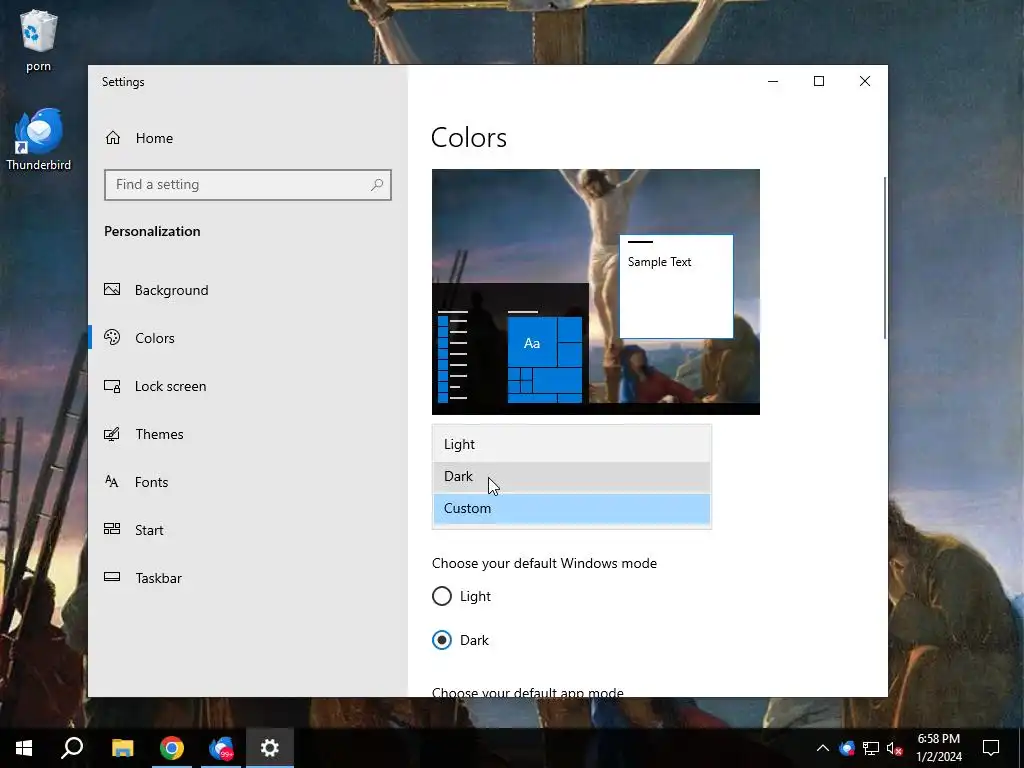
Task: Choose Custom in the color dropdown list
Action: pos(571,509)
